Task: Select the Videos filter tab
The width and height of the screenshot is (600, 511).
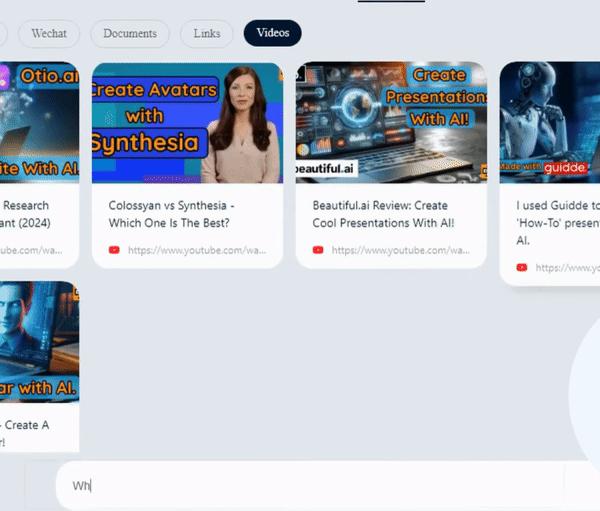Action: tap(272, 33)
